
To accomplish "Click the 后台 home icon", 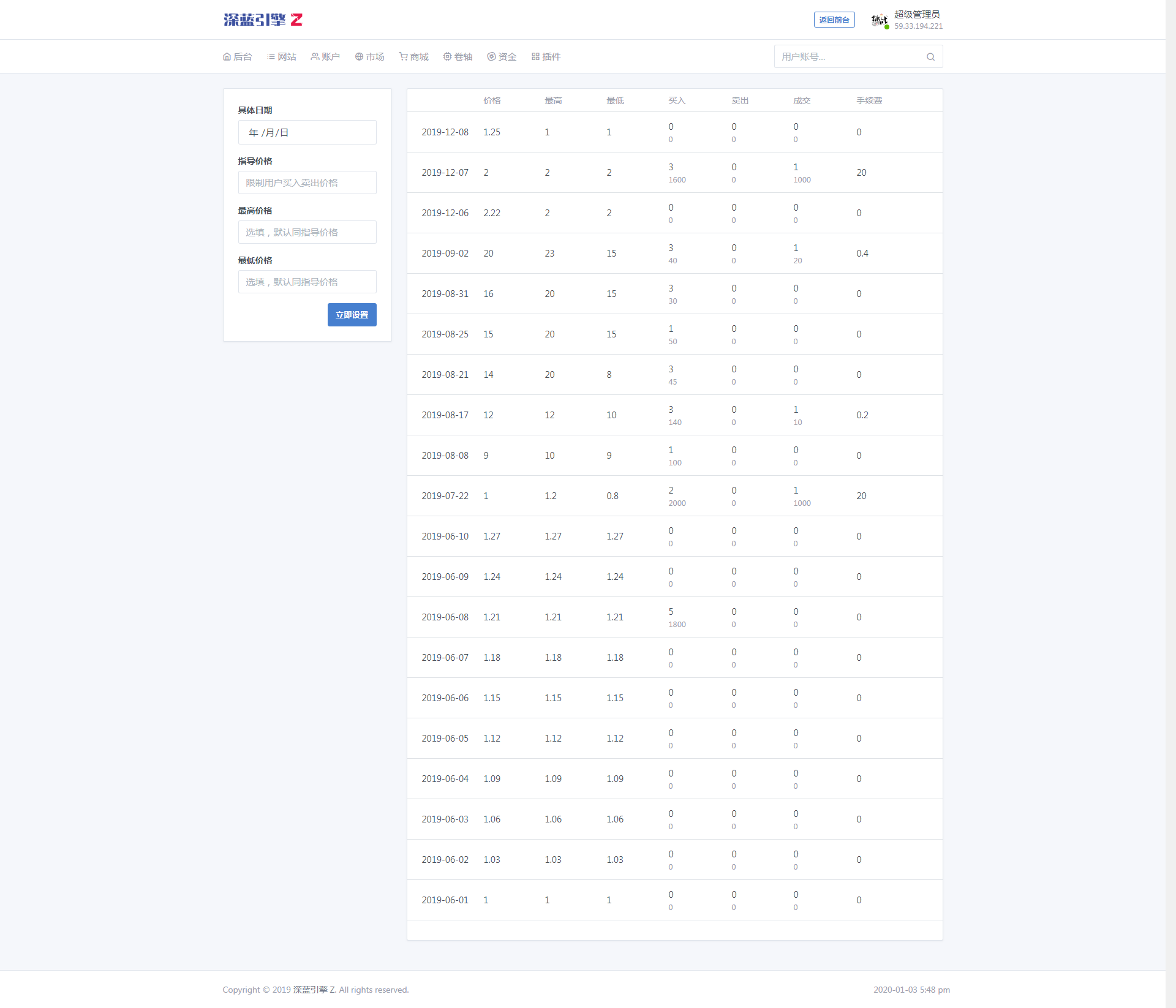I will [x=227, y=57].
